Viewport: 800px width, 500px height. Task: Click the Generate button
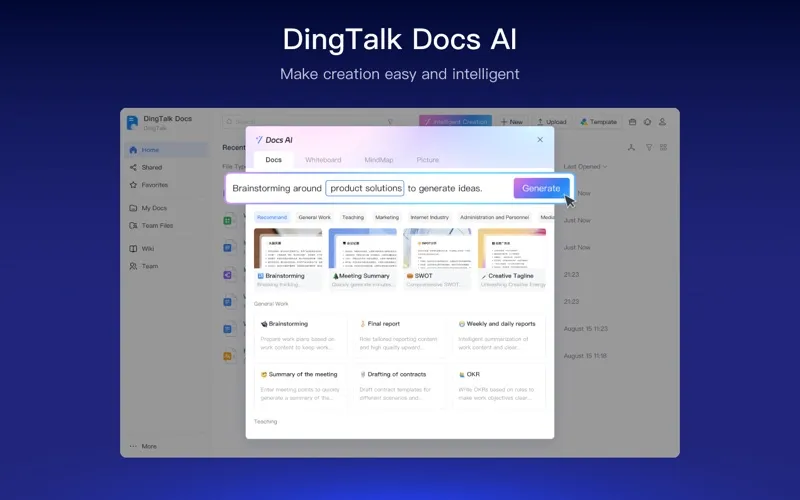click(541, 188)
